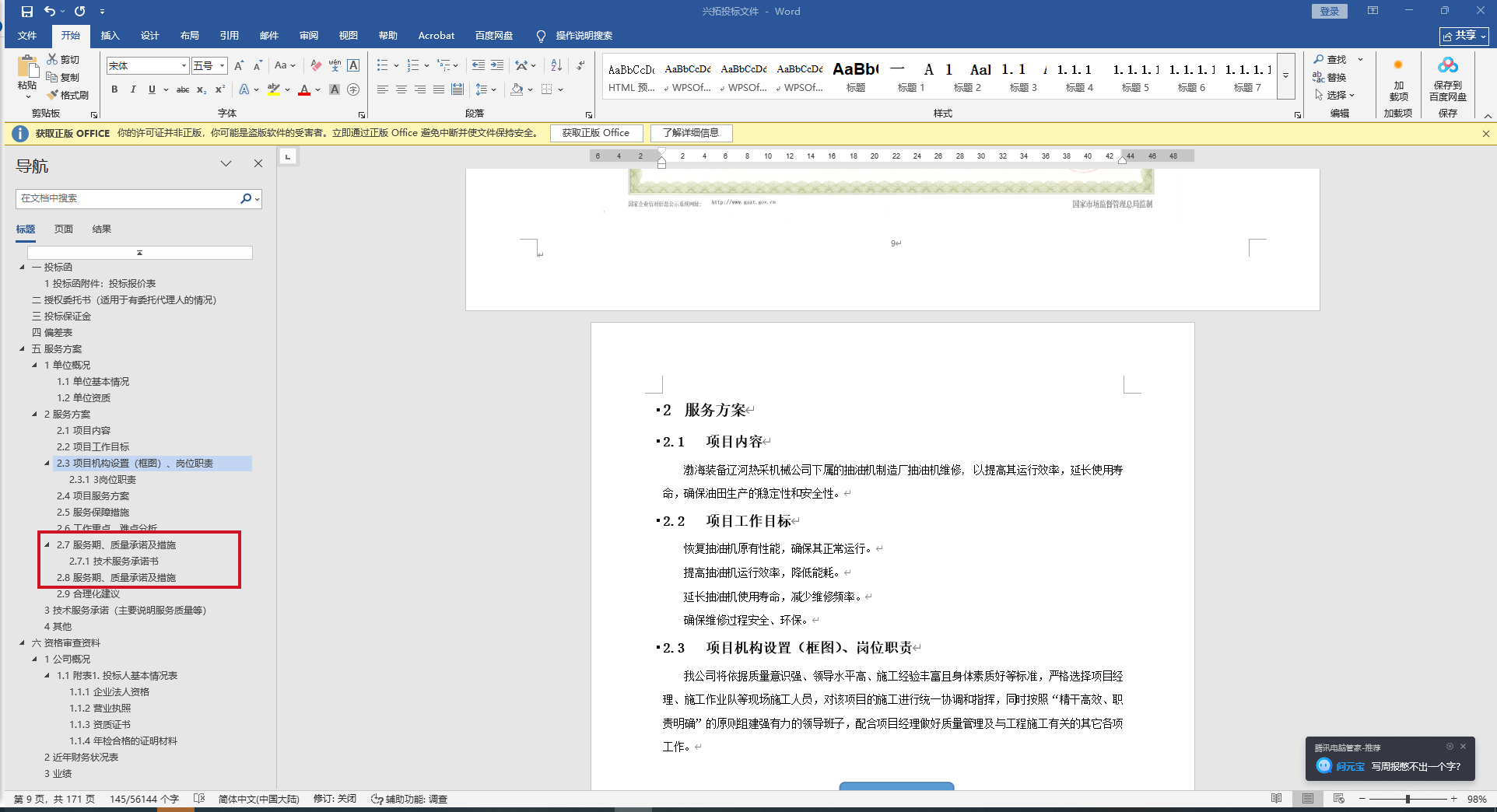
Task: Click the Format Painter (格式刷) tool
Action: click(x=68, y=95)
